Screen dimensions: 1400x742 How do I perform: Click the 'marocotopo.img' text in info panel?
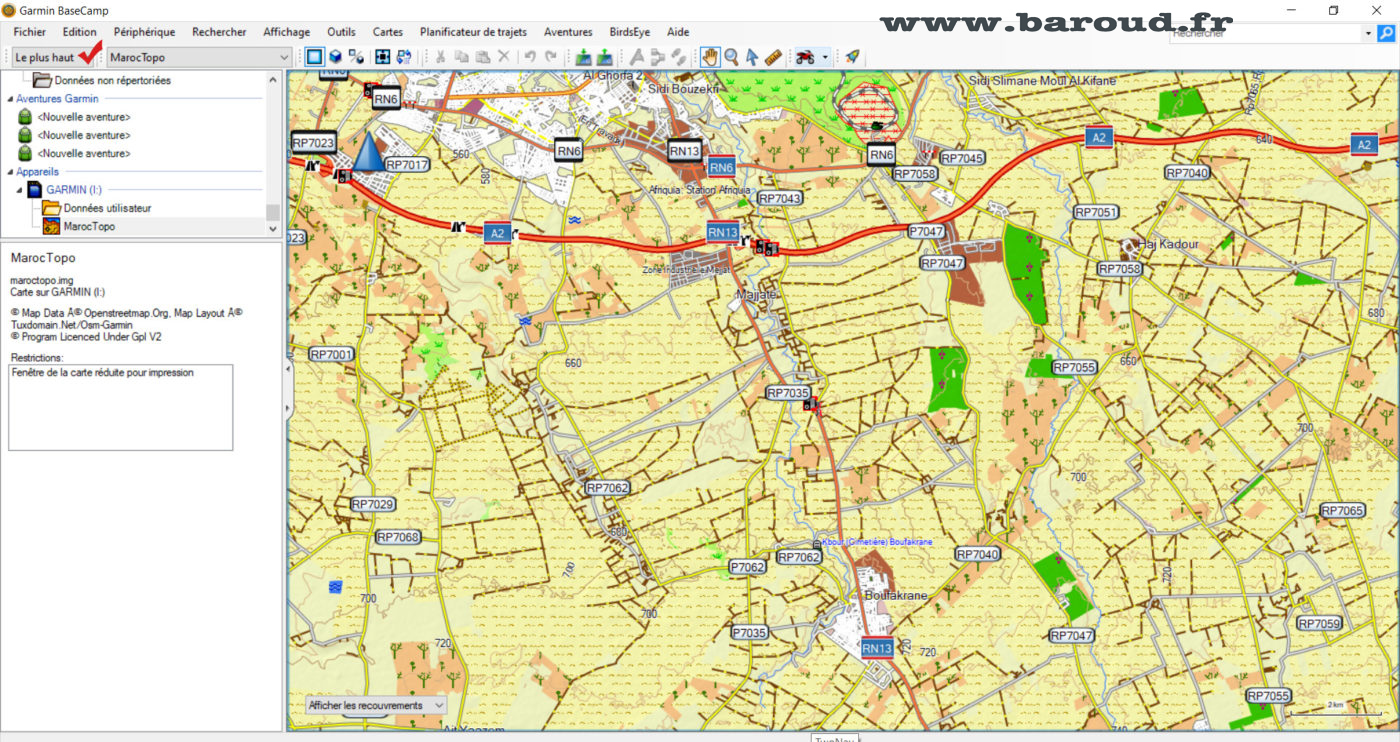click(x=41, y=280)
